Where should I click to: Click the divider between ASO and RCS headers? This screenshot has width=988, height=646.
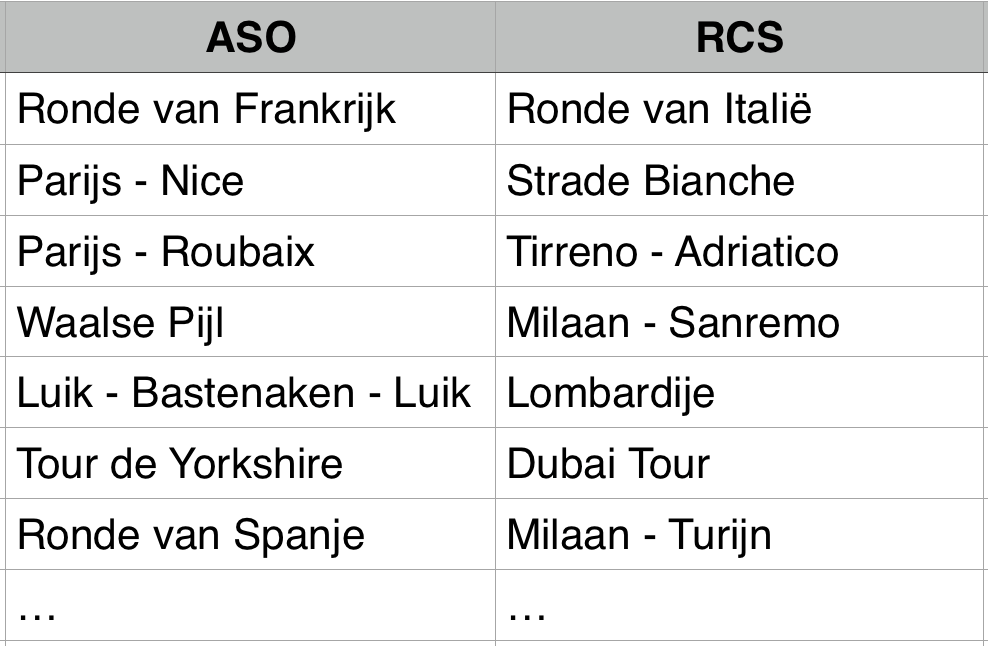[495, 38]
